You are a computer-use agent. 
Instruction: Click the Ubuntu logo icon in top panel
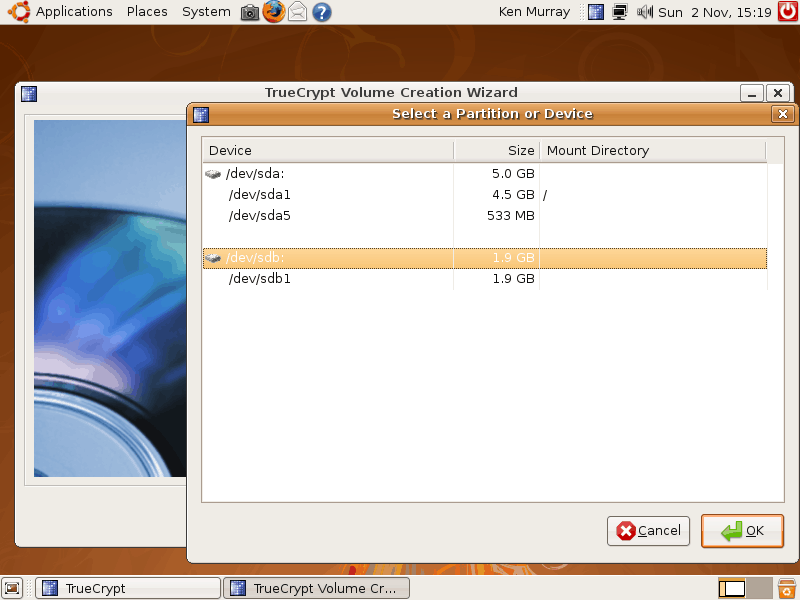pyautogui.click(x=18, y=12)
